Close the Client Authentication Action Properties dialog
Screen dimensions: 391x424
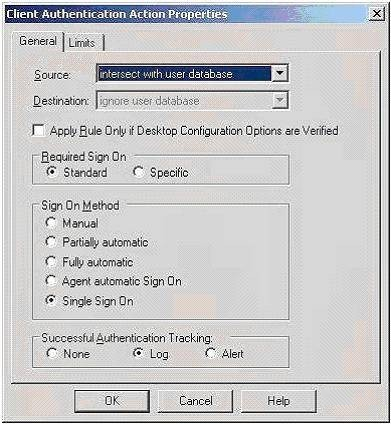click(x=377, y=14)
